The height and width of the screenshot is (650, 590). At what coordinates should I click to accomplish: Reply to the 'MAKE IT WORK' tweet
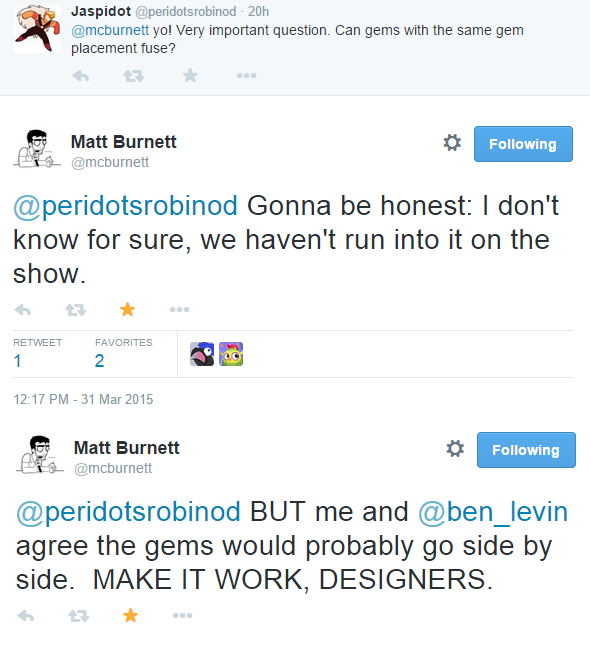point(26,616)
